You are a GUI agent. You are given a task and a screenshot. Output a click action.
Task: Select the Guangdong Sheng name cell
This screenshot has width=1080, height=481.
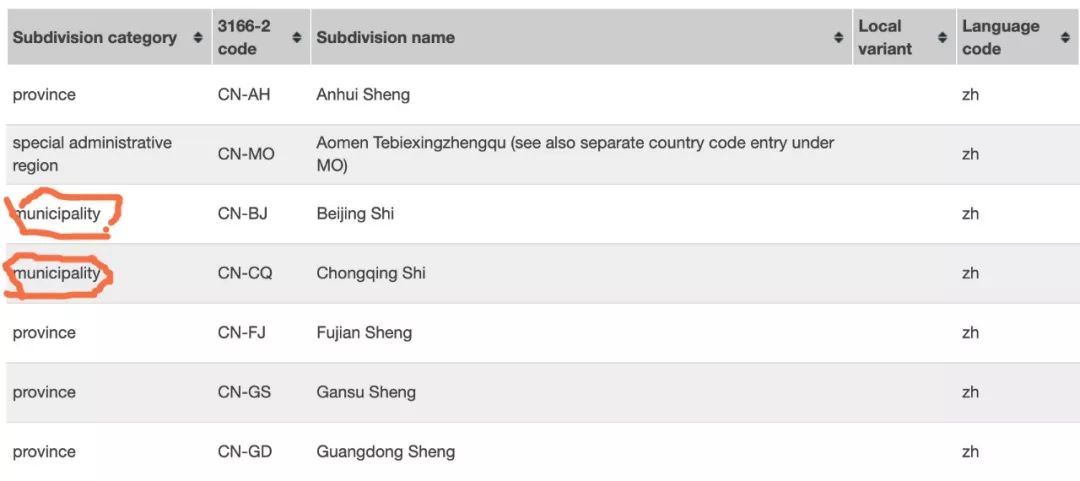(386, 452)
